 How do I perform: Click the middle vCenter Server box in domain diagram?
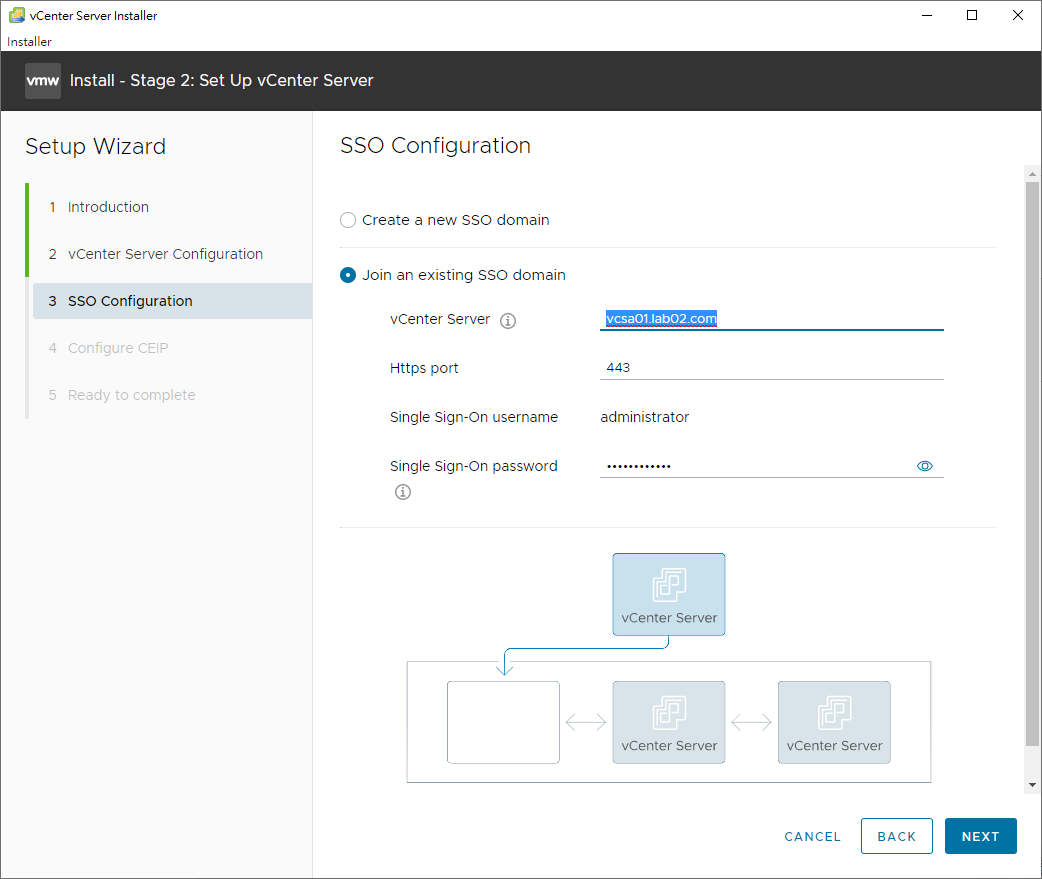tap(669, 722)
